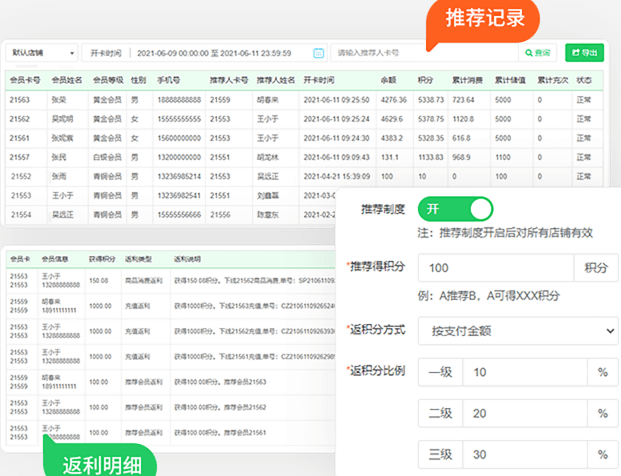The width and height of the screenshot is (621, 476).
Task: Click the 三级 ratio input field
Action: pyautogui.click(x=522, y=454)
